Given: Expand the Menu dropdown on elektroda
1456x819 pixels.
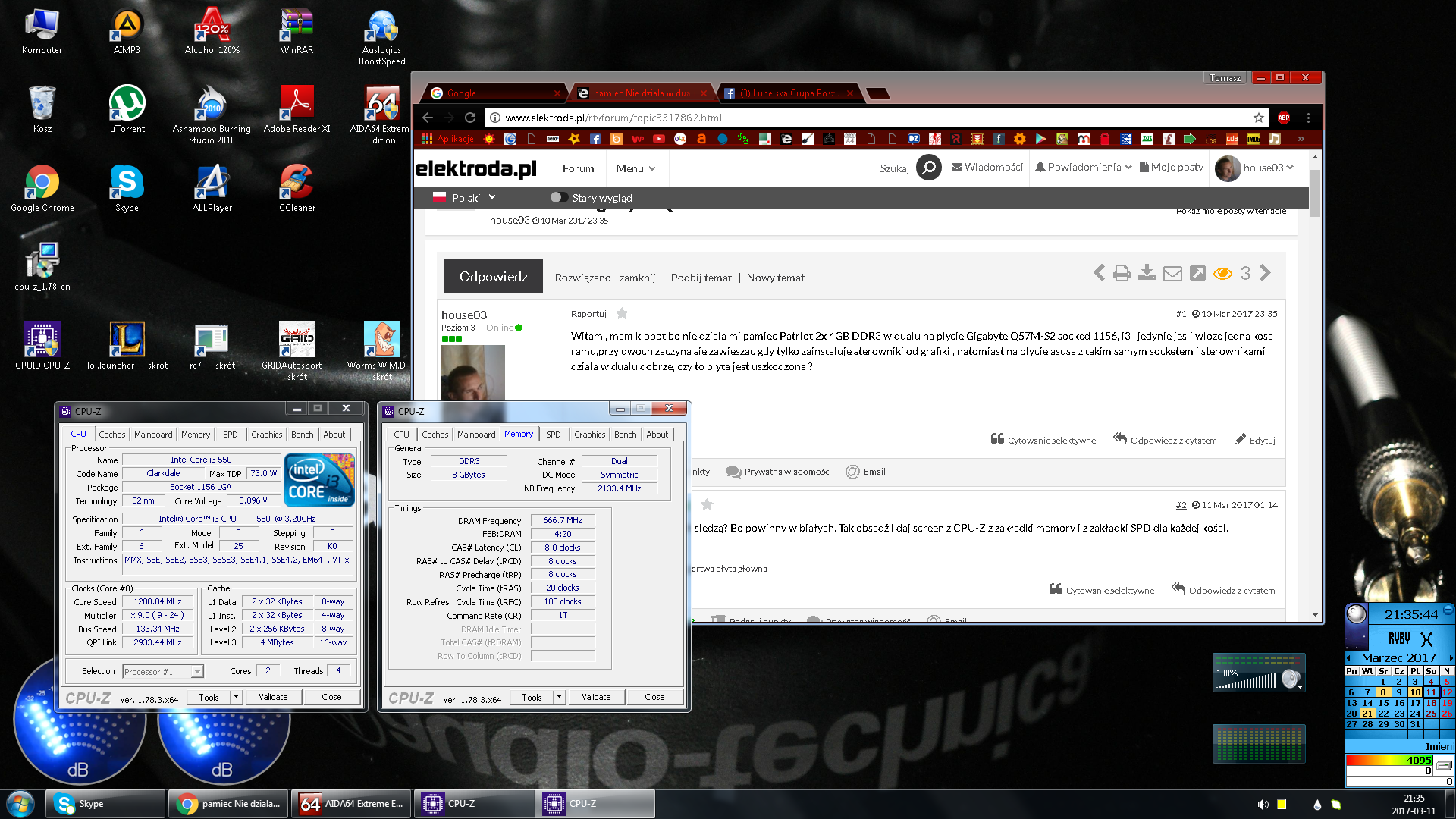Looking at the screenshot, I should pos(635,168).
